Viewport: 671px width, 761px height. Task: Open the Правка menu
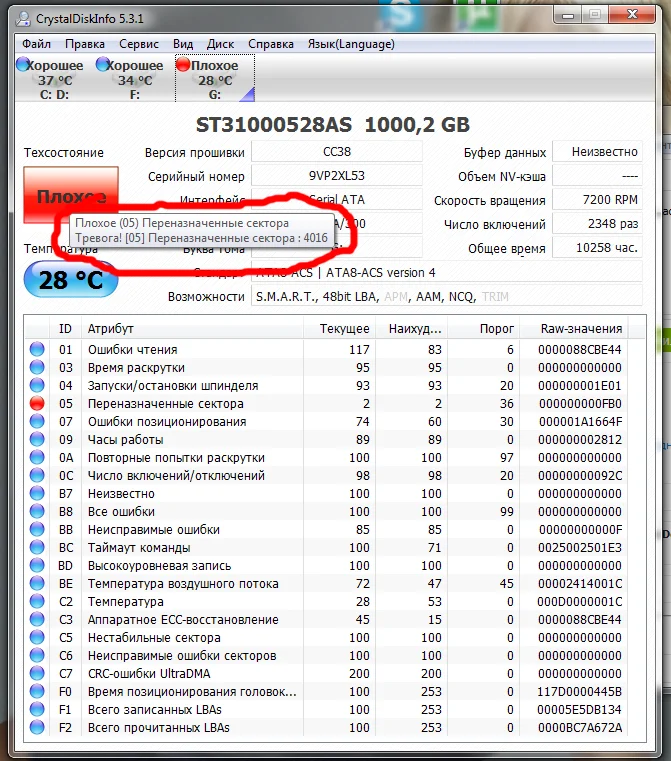85,44
